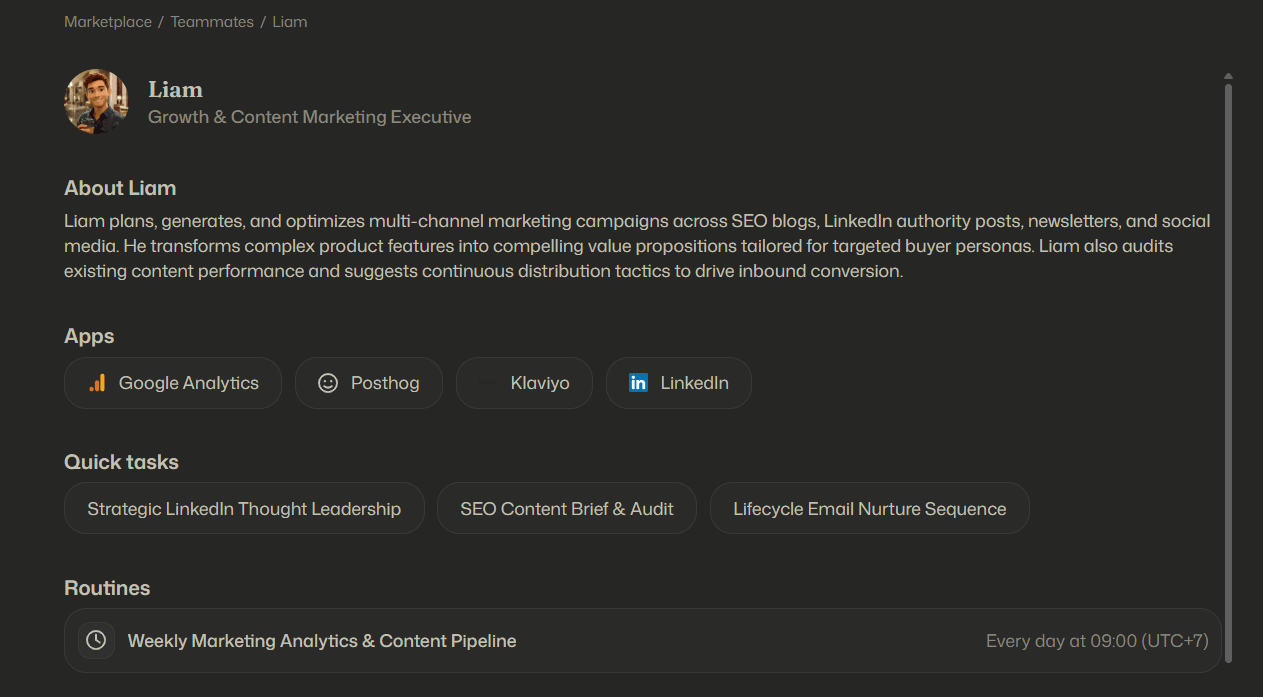Click the About Liam heading

120,188
